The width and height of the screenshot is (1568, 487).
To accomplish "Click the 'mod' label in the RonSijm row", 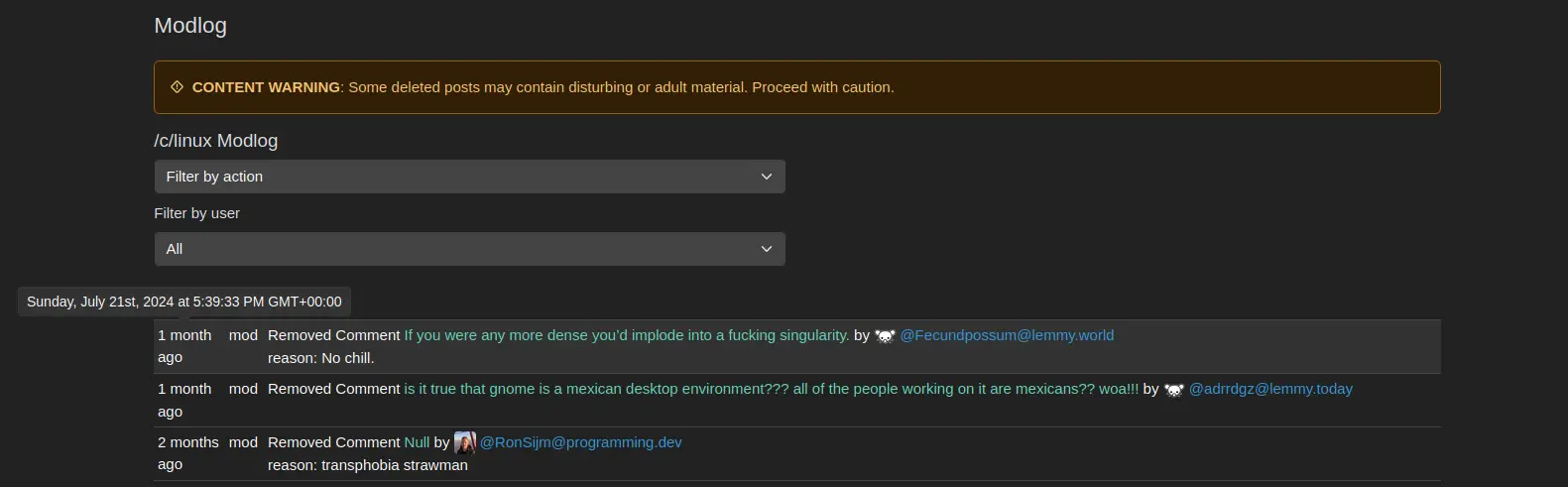I will click(243, 442).
